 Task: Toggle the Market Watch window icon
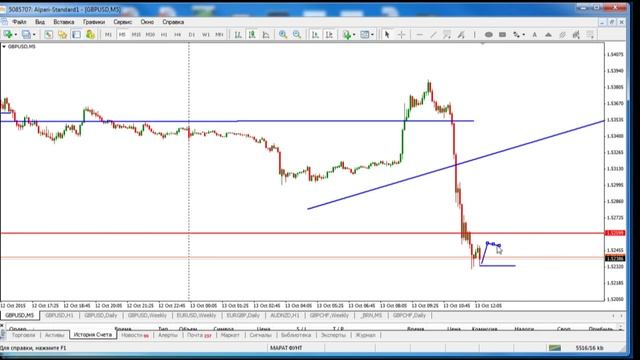pos(49,35)
